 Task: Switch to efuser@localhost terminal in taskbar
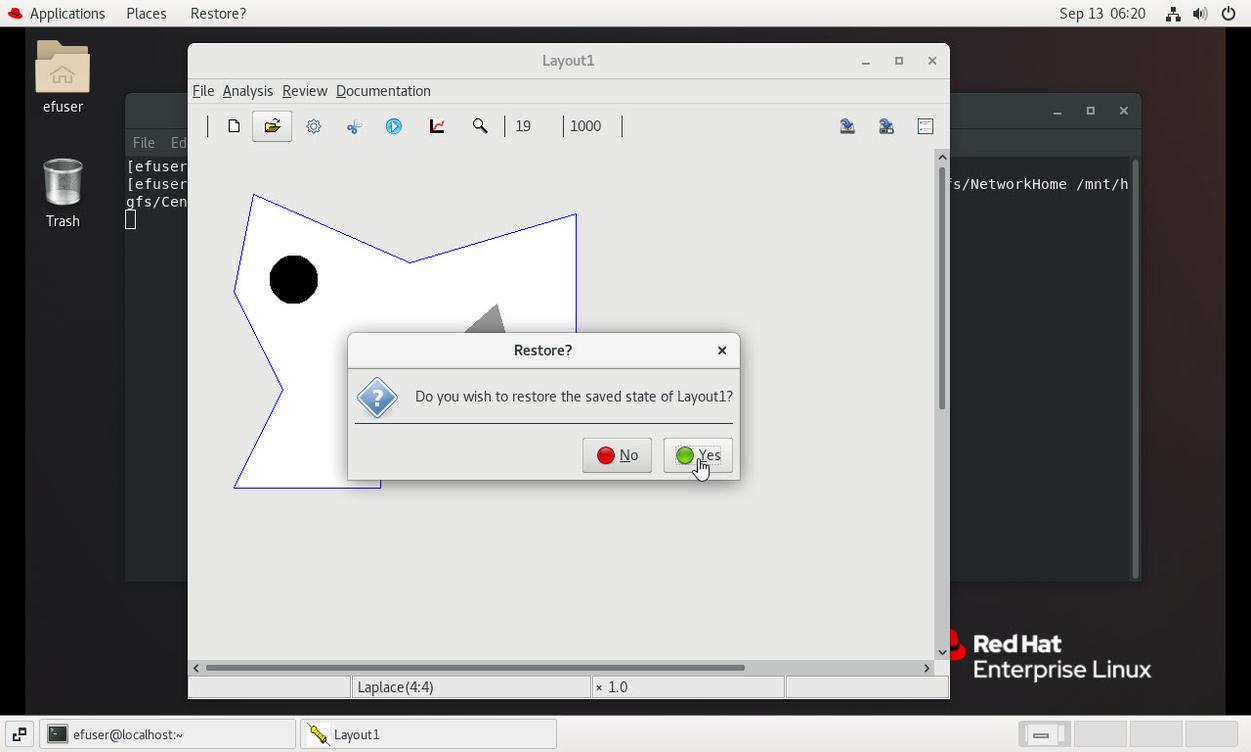(168, 734)
